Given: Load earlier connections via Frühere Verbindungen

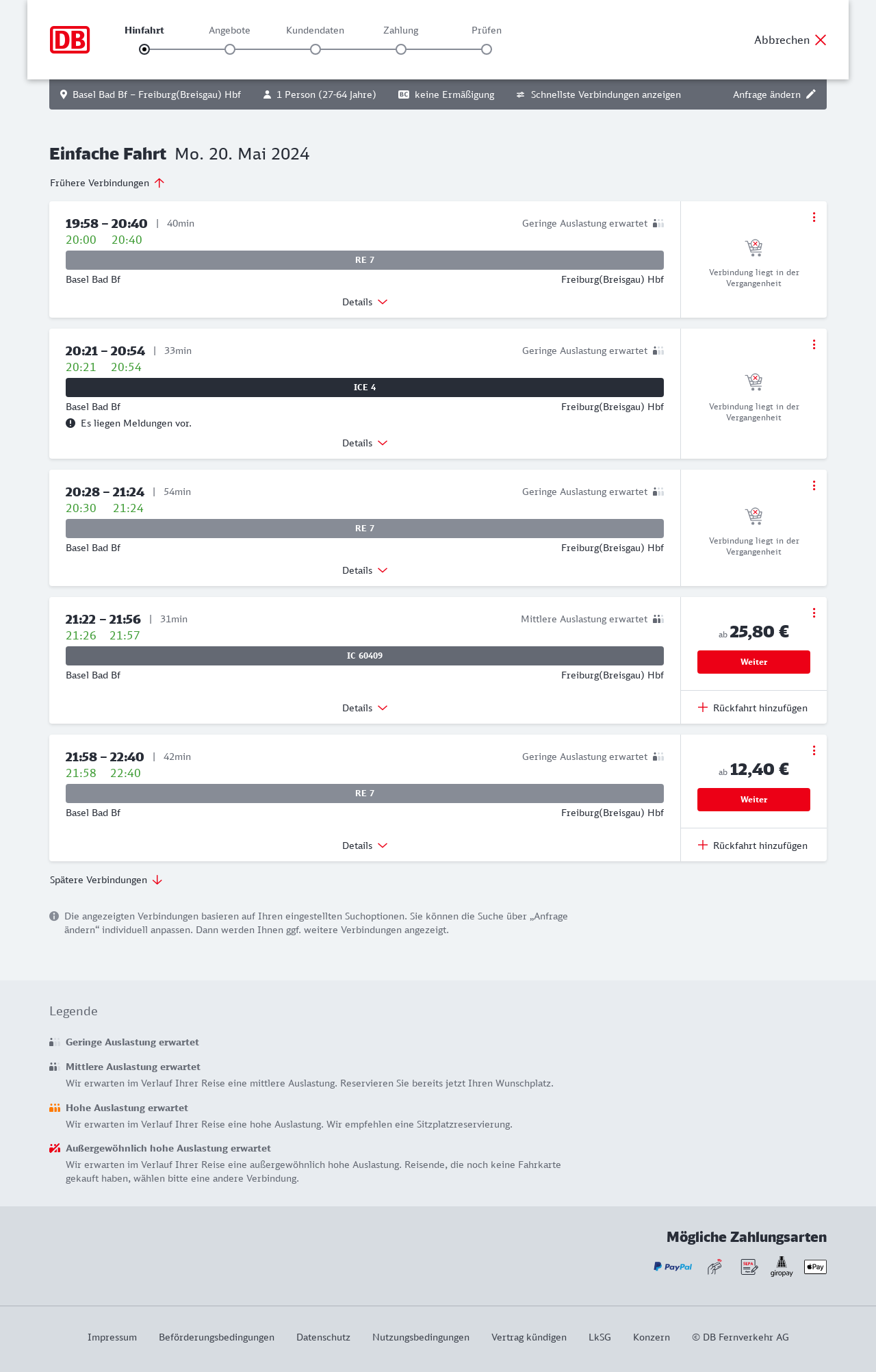Looking at the screenshot, I should (107, 183).
